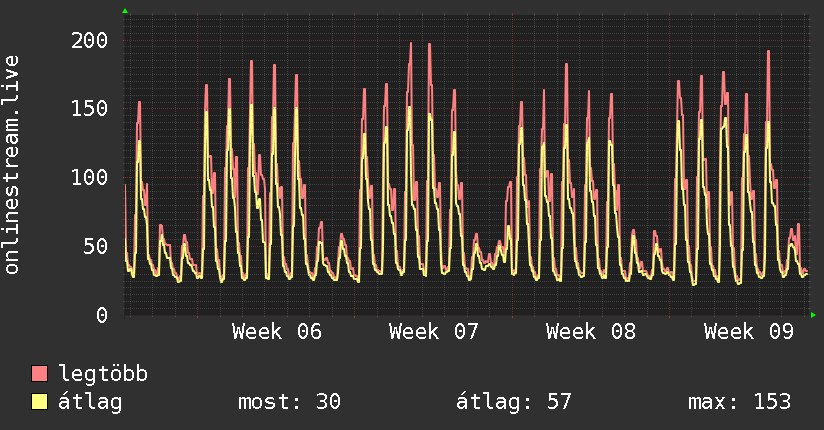Click the 100 y-axis label

click(89, 177)
